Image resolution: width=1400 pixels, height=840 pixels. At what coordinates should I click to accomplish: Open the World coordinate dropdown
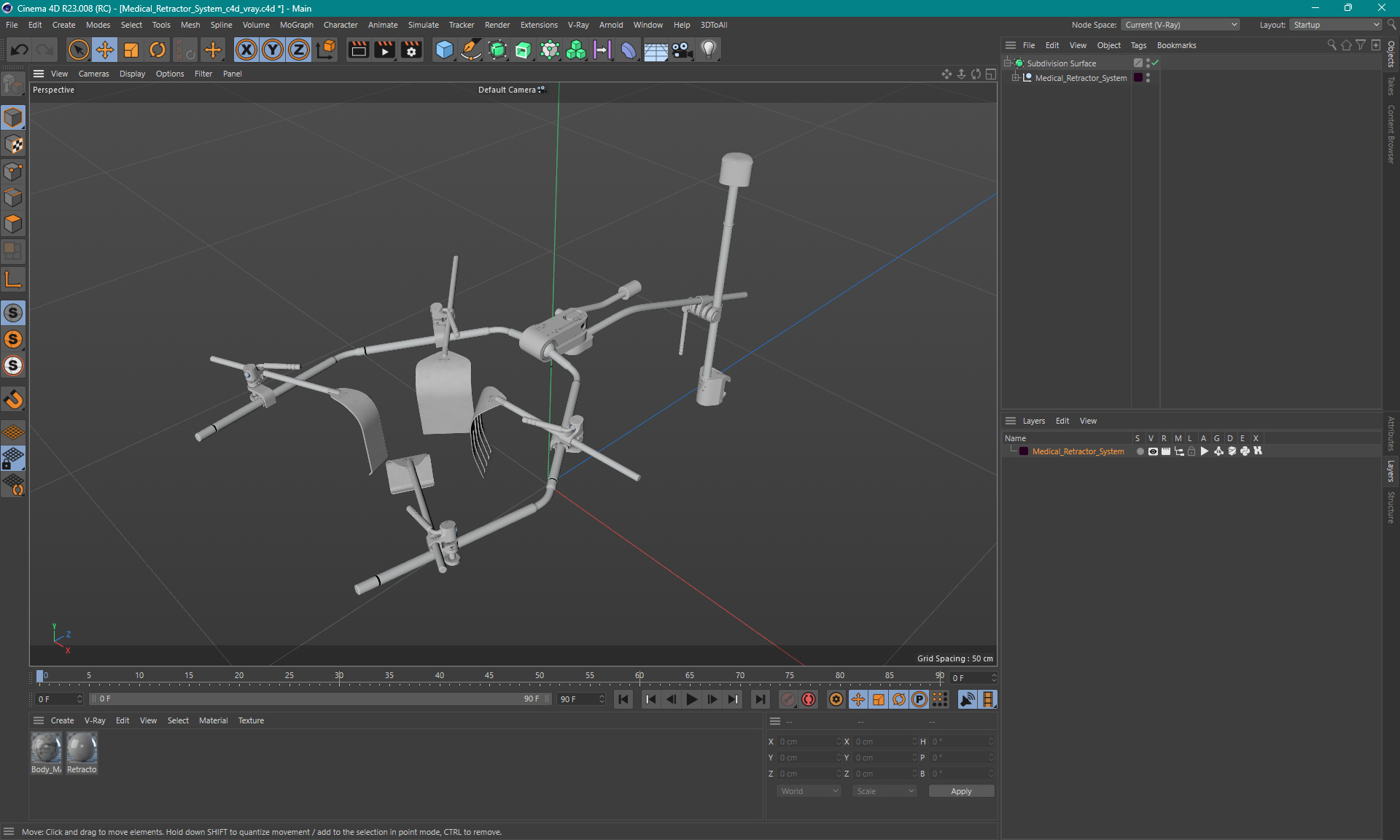809,791
